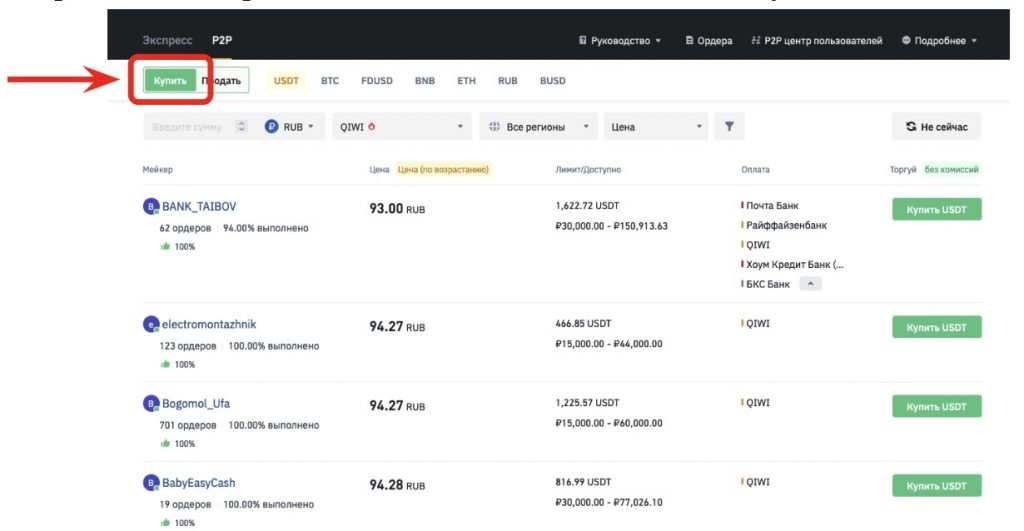This screenshot has width=1024, height=531.
Task: Click the BANK_TAIBOV maker avatar icon
Action: coord(151,207)
